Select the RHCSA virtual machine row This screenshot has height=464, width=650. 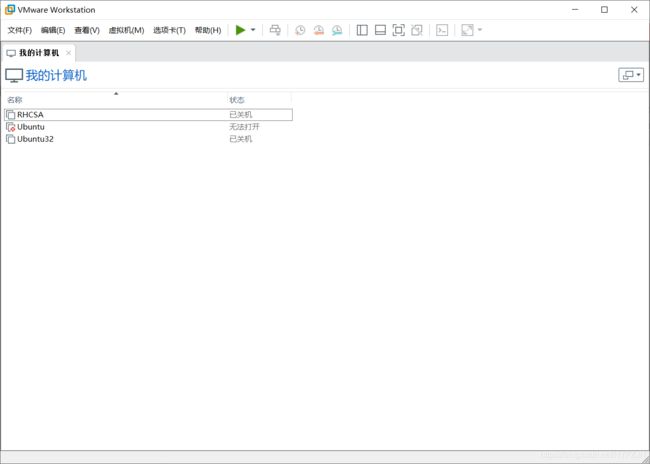pyautogui.click(x=148, y=115)
